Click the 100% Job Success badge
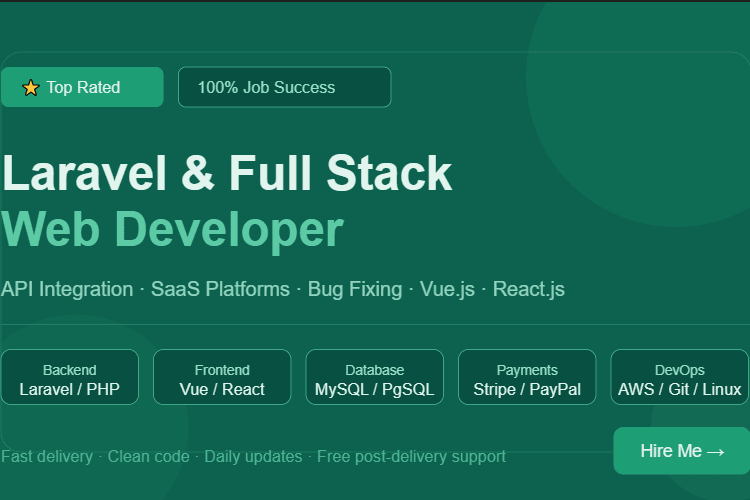The width and height of the screenshot is (750, 500). pos(285,87)
